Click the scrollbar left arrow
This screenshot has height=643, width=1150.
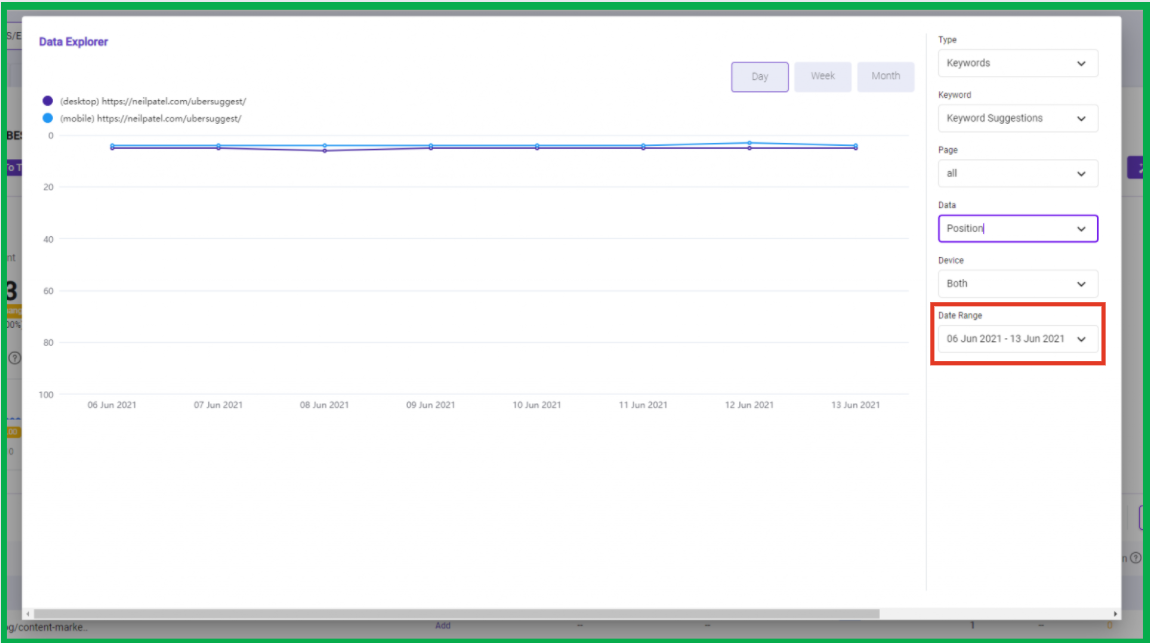(28, 614)
